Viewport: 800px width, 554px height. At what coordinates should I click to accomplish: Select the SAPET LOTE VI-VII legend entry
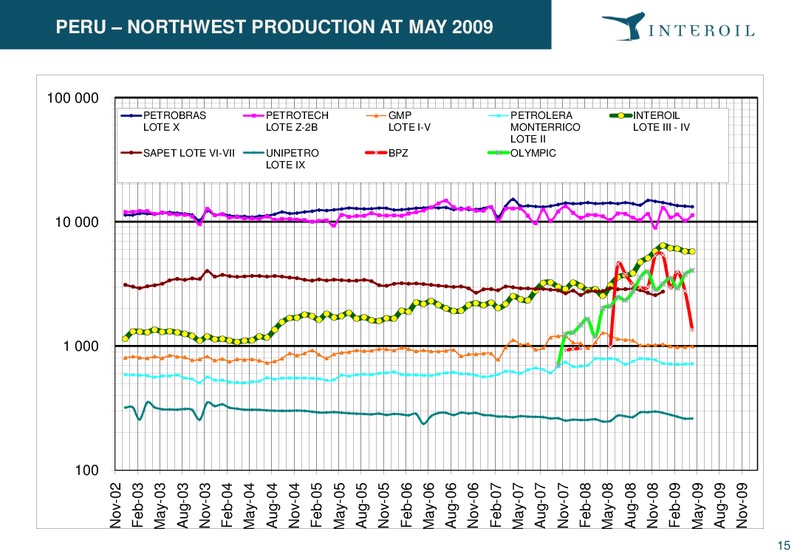178,153
